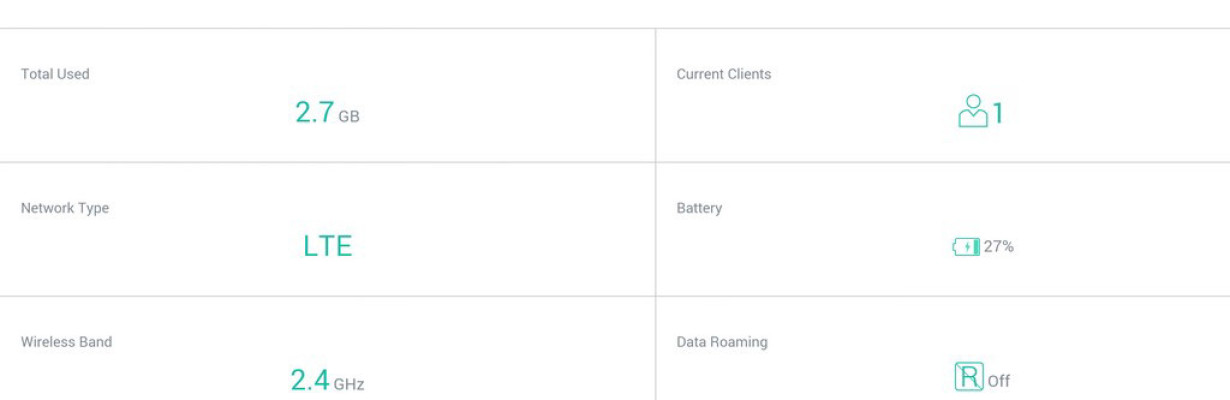
Task: Click the Network Type label
Action: coord(65,208)
